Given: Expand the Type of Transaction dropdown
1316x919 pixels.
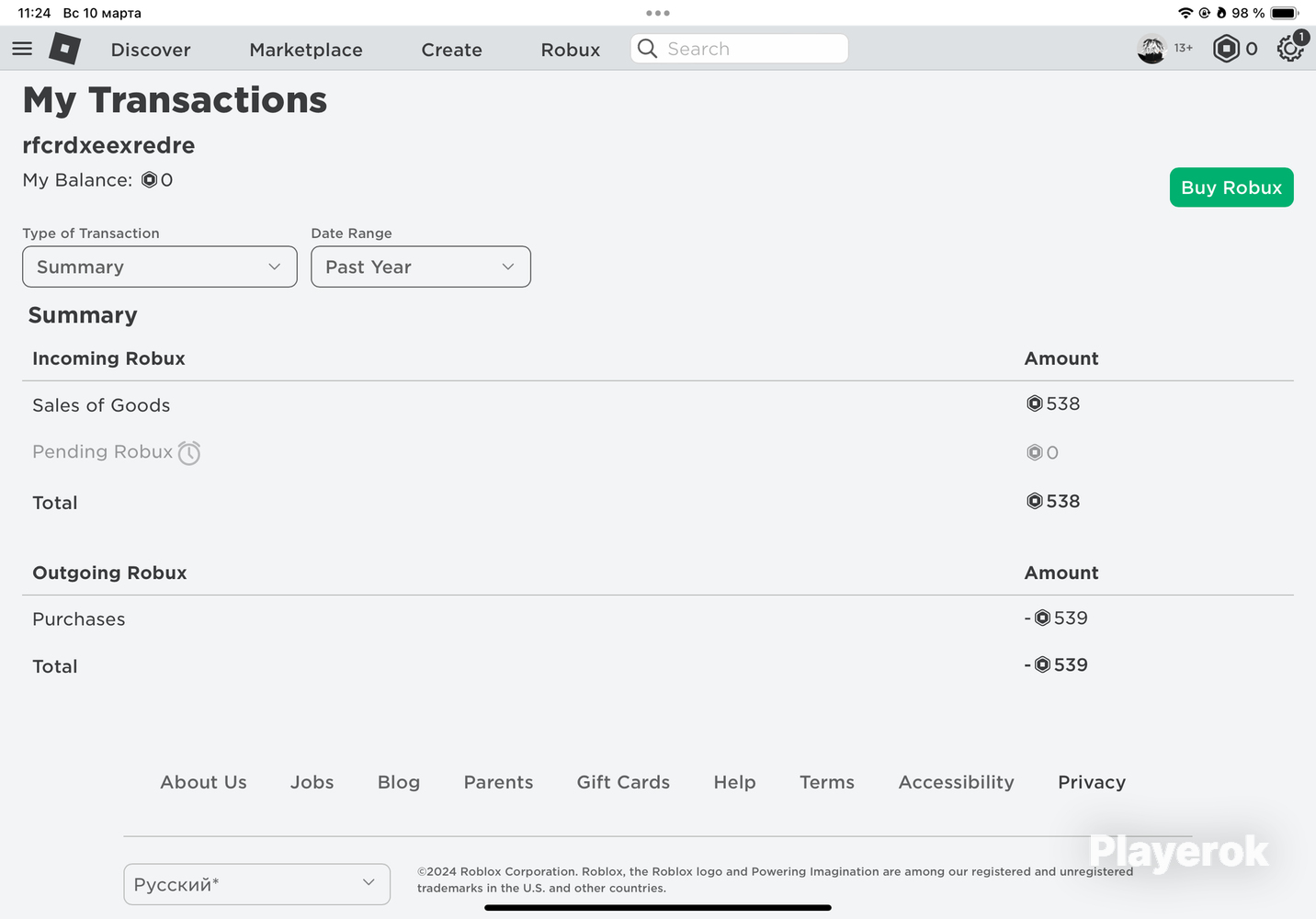Looking at the screenshot, I should pyautogui.click(x=160, y=267).
